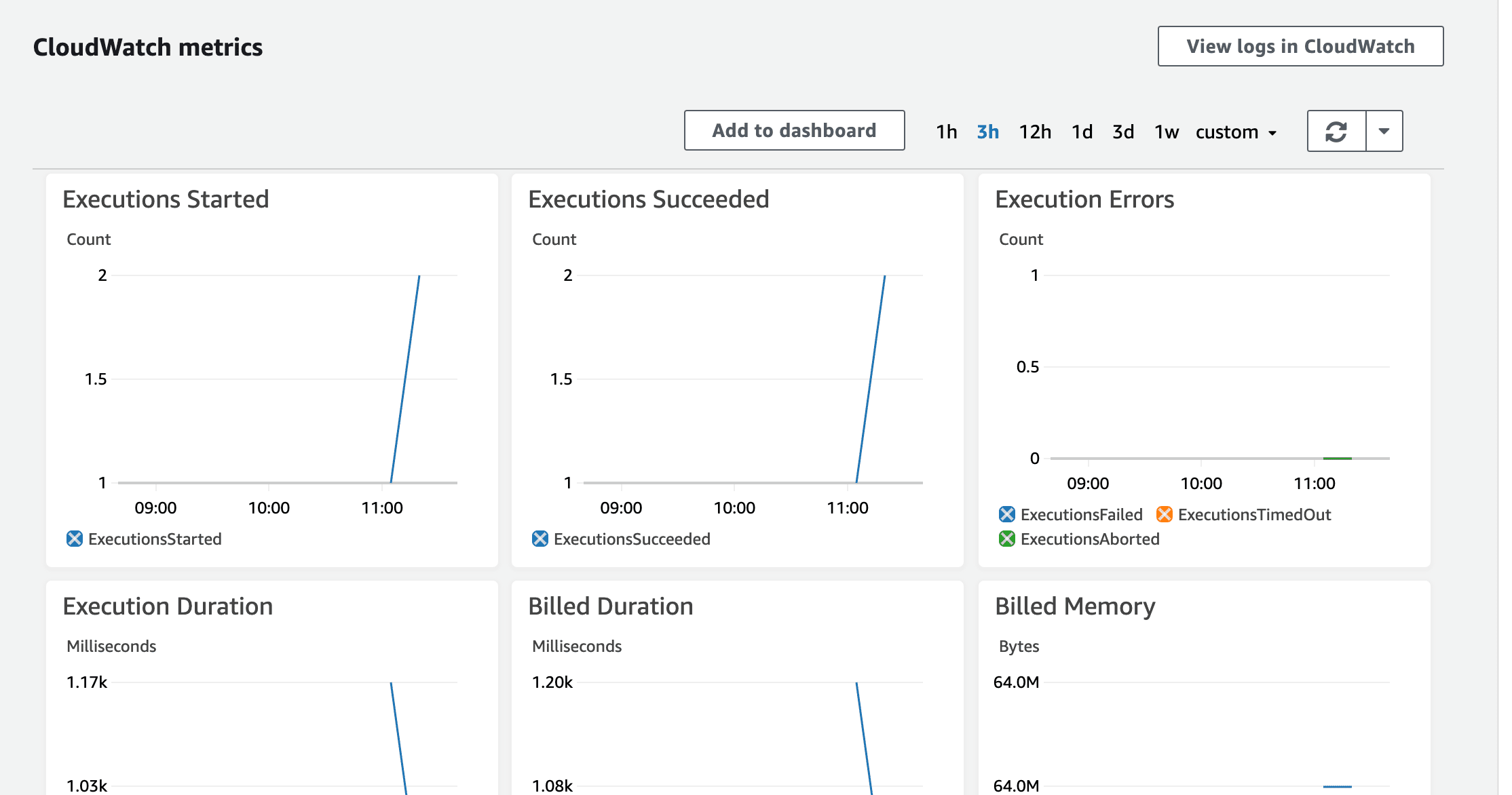The height and width of the screenshot is (795, 1512).
Task: Toggle the ExecutionsStarted legend checkbox
Action: click(75, 539)
